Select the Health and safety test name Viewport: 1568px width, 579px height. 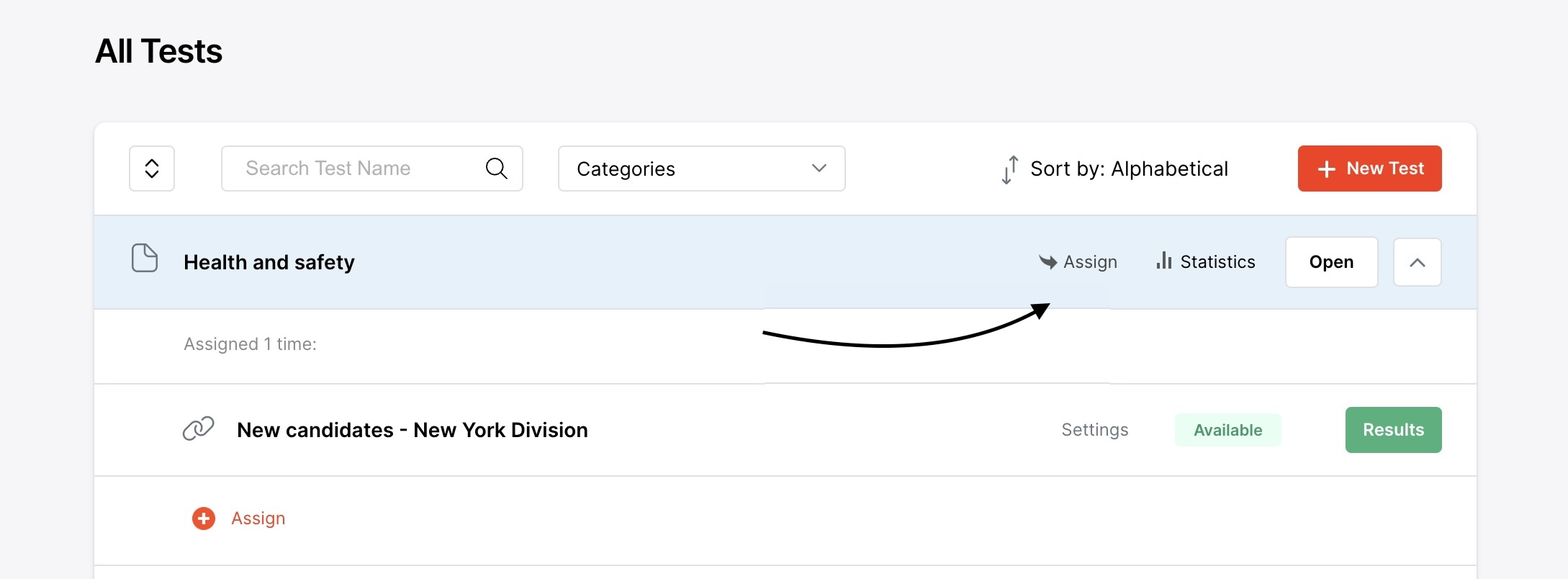tap(269, 262)
